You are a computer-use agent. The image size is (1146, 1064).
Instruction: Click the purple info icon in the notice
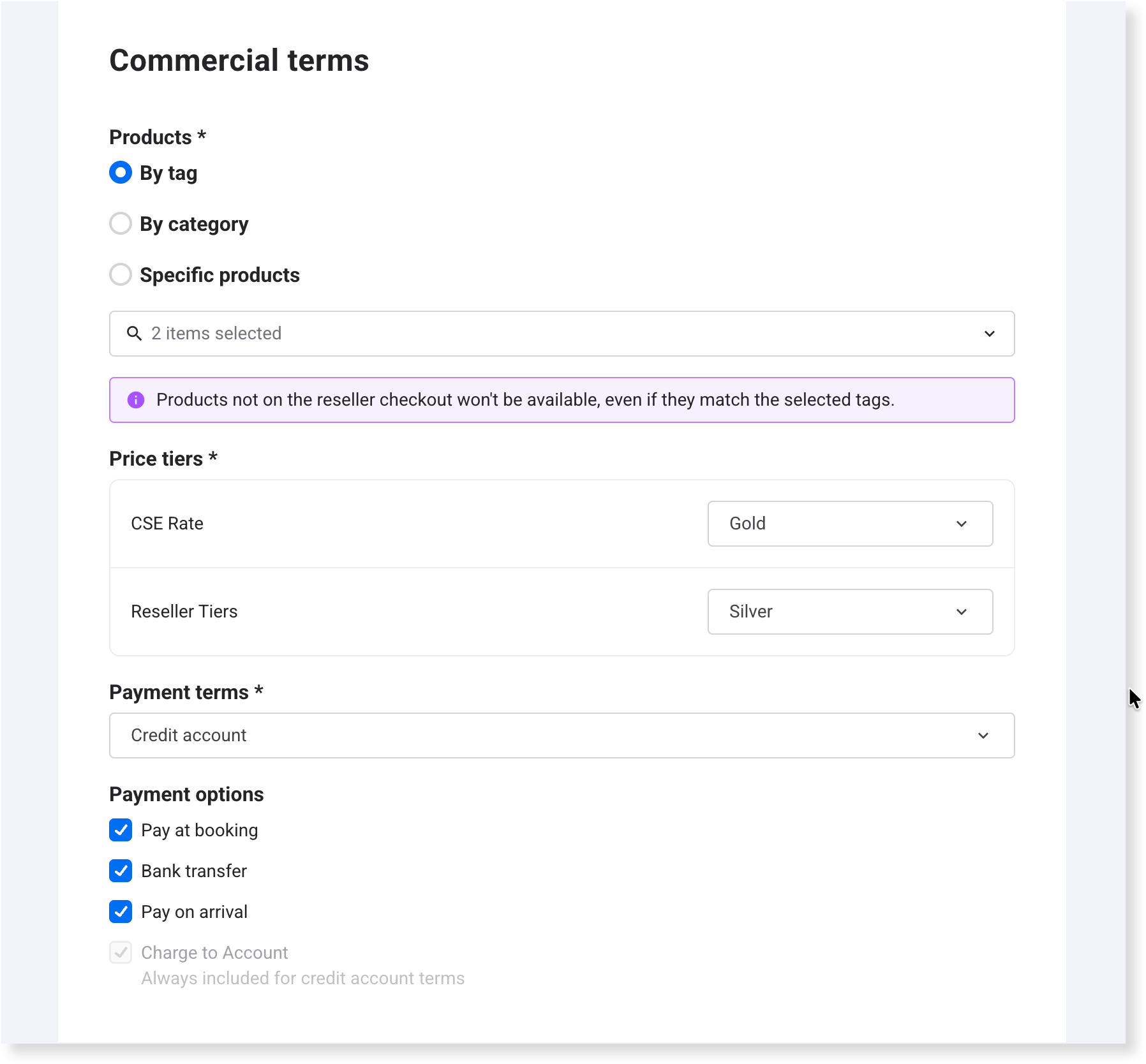136,400
